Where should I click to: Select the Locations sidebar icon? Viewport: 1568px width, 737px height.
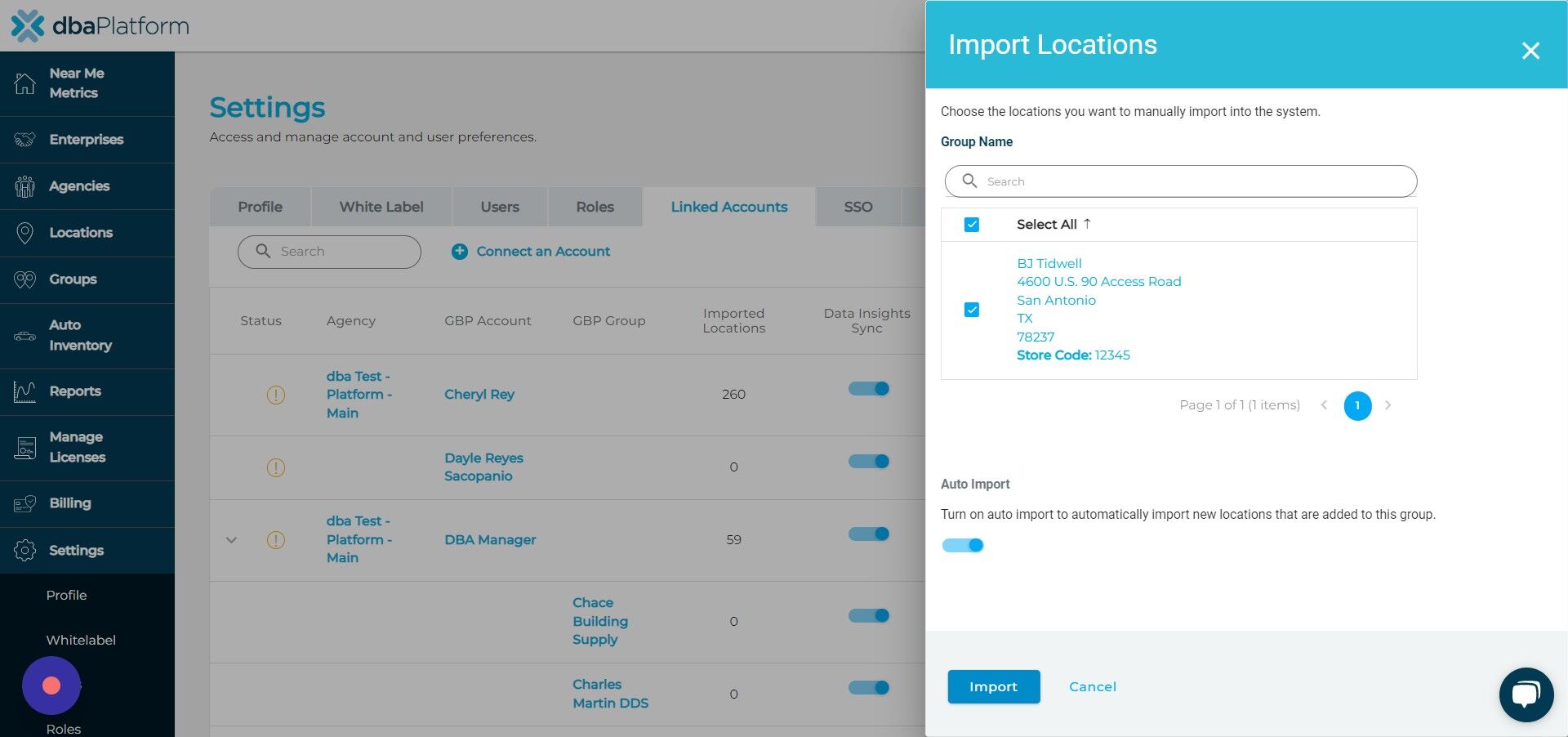click(24, 232)
